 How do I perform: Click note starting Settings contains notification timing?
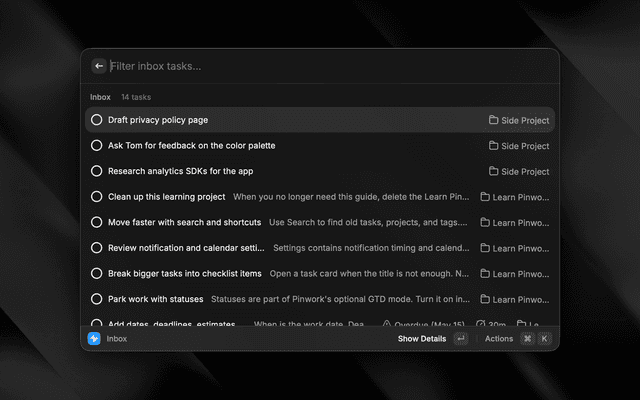tap(371, 248)
